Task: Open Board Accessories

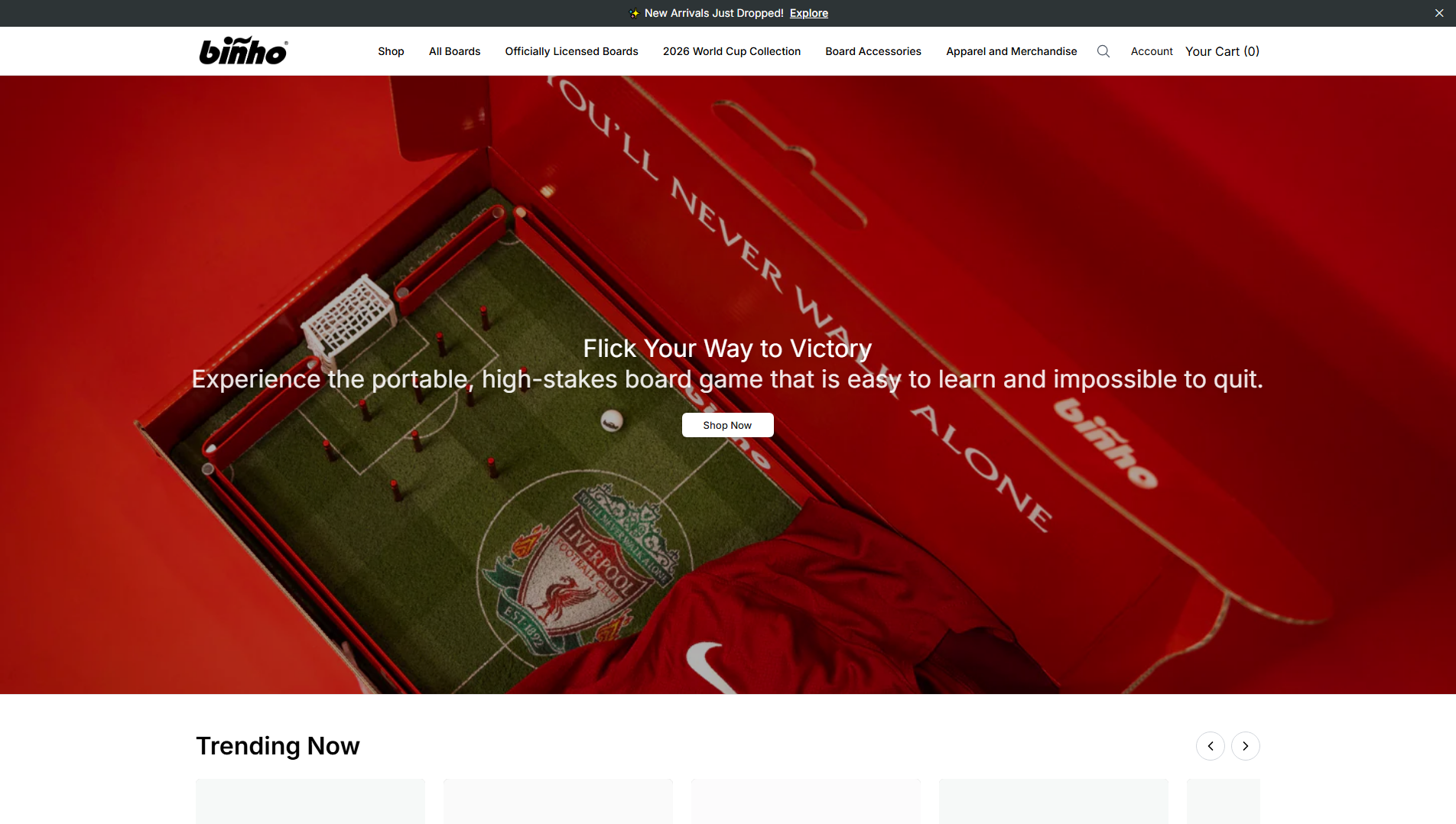Action: (873, 51)
